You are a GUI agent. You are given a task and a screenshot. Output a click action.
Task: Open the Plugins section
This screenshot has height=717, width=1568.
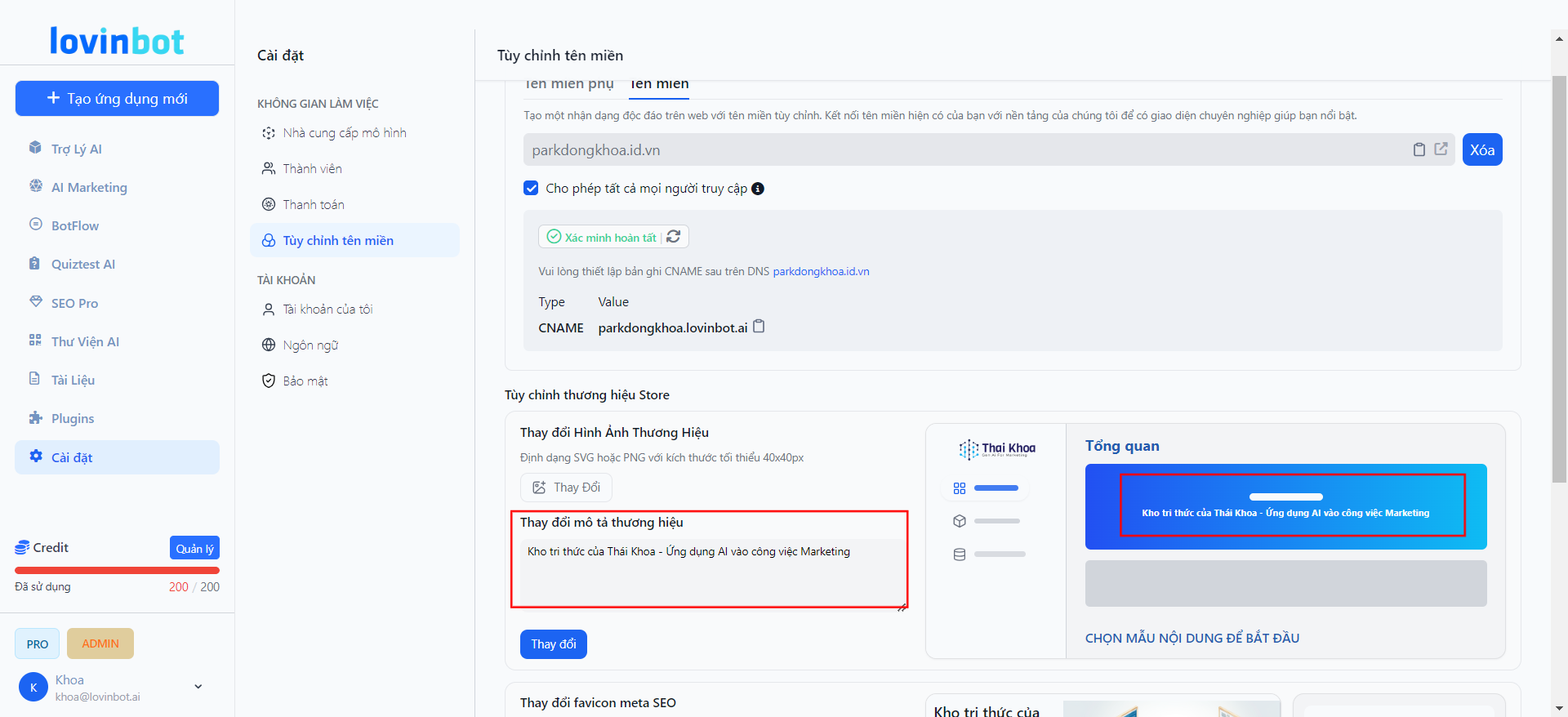point(72,418)
